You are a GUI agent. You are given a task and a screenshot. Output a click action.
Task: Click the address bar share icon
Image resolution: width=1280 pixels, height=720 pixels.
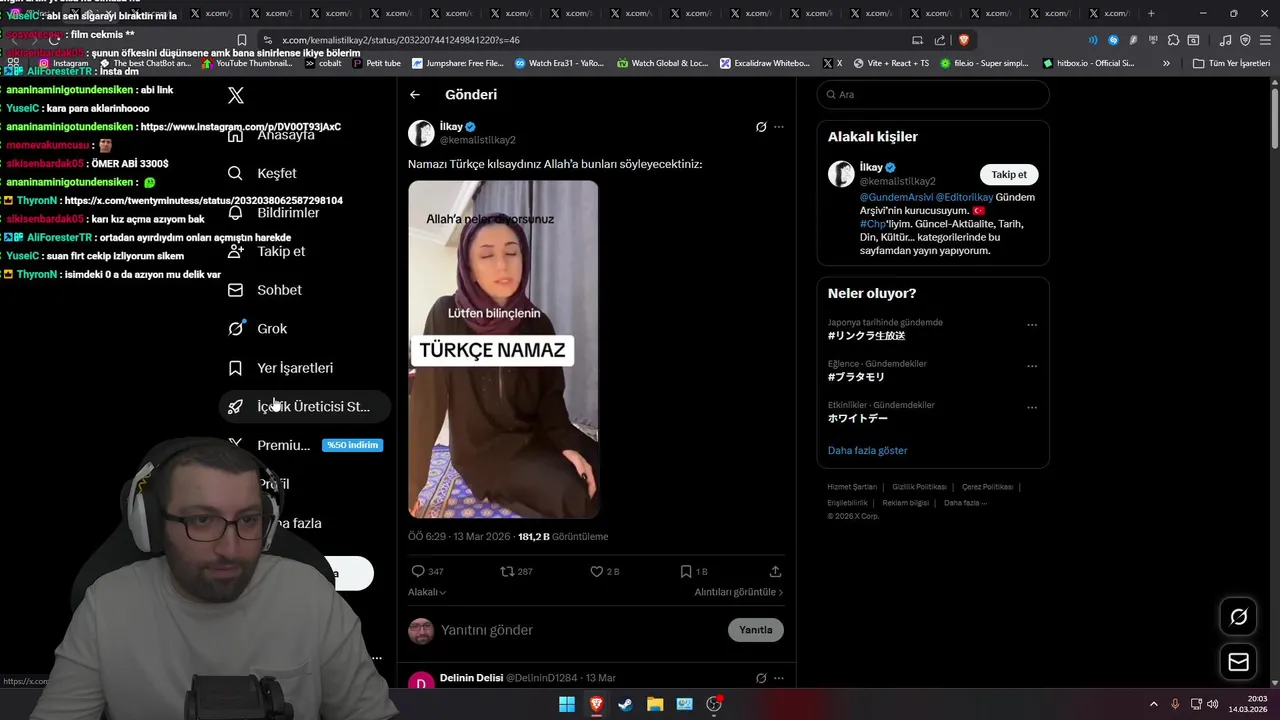click(940, 40)
